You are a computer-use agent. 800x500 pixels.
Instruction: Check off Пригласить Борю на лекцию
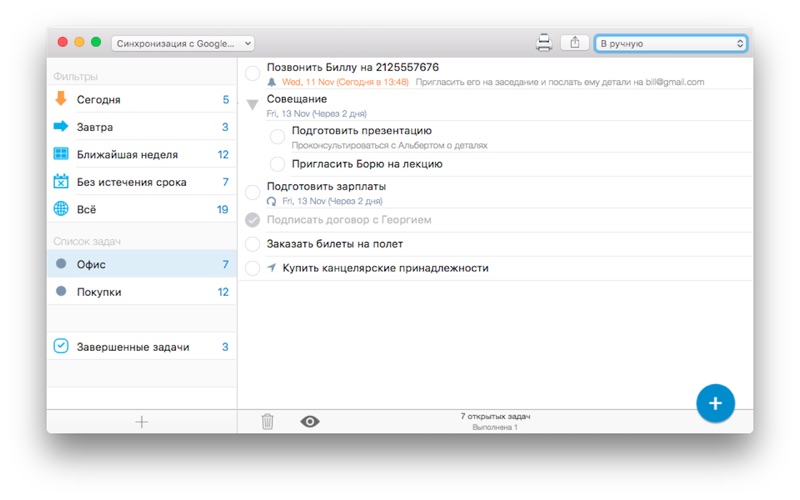click(x=277, y=164)
